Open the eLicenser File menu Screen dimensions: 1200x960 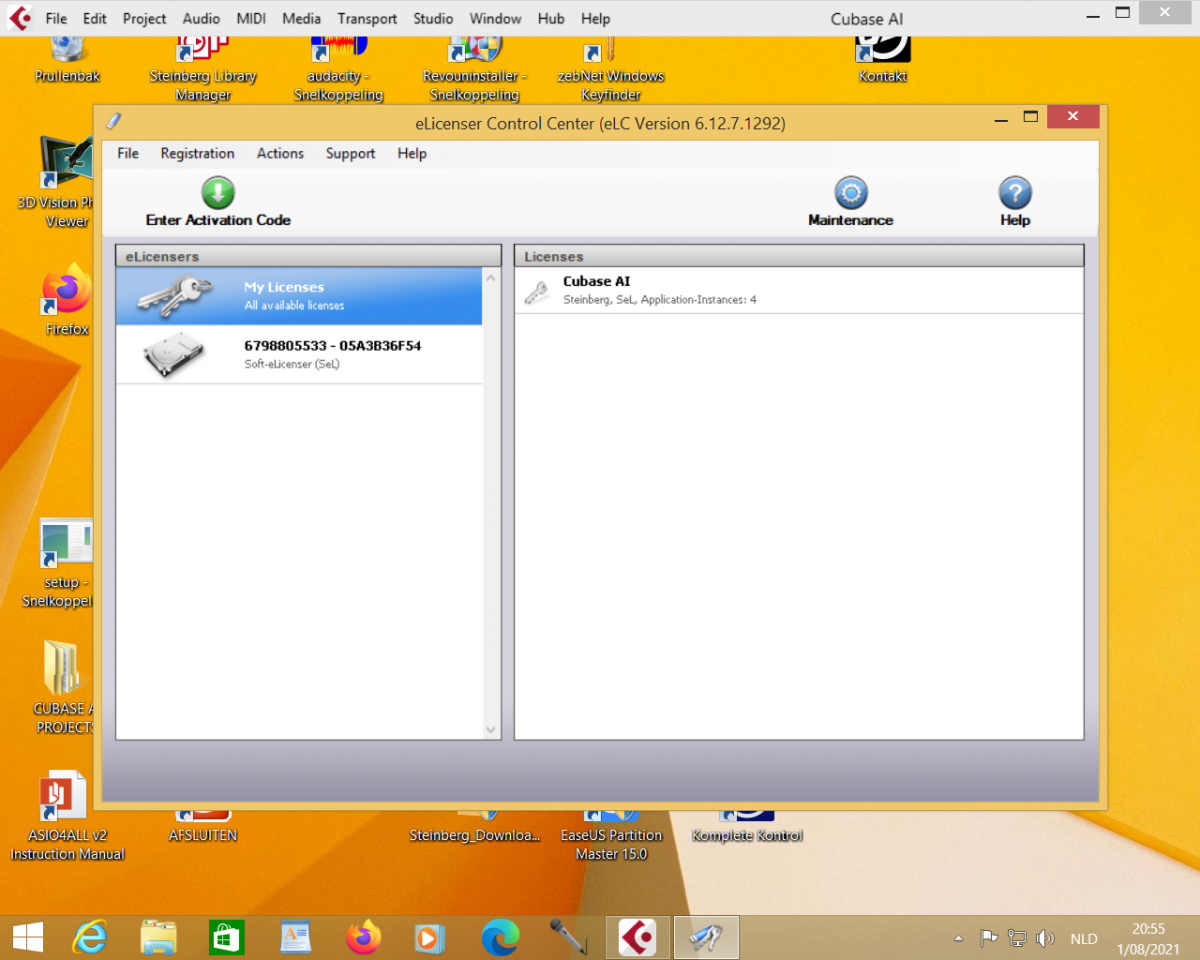tap(128, 153)
